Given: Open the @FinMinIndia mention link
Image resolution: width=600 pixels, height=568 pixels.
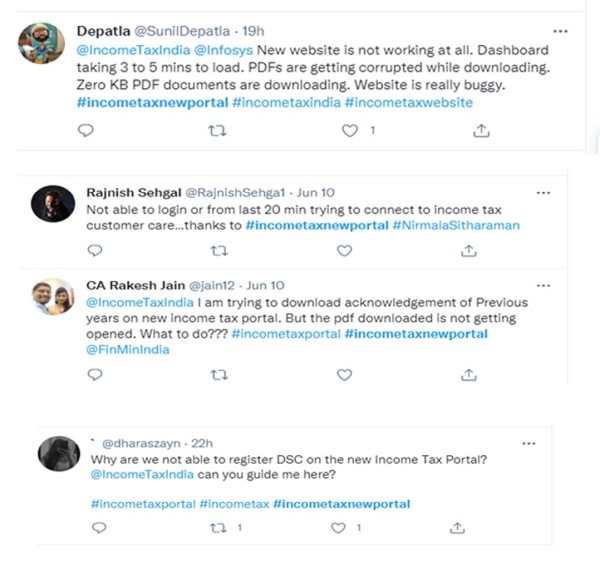Looking at the screenshot, I should coord(128,350).
